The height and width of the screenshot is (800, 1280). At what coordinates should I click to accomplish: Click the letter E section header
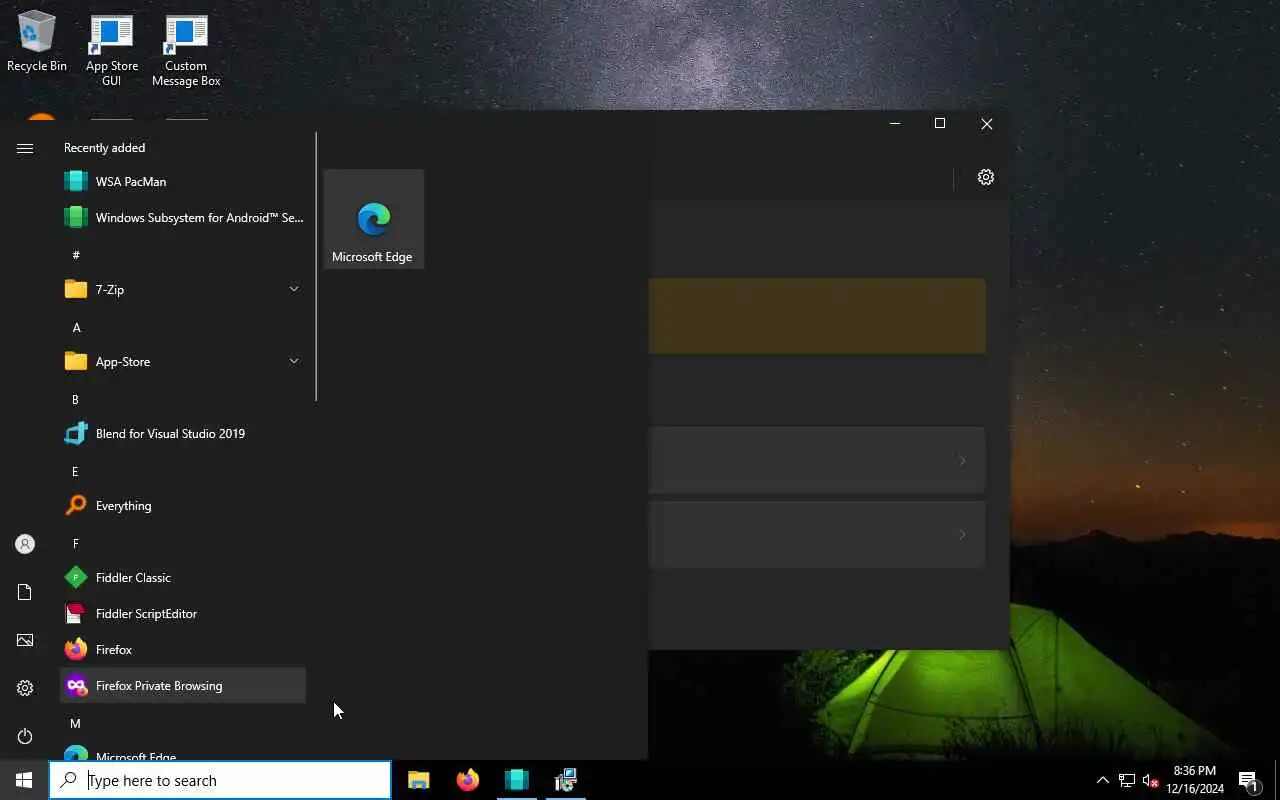coord(75,471)
